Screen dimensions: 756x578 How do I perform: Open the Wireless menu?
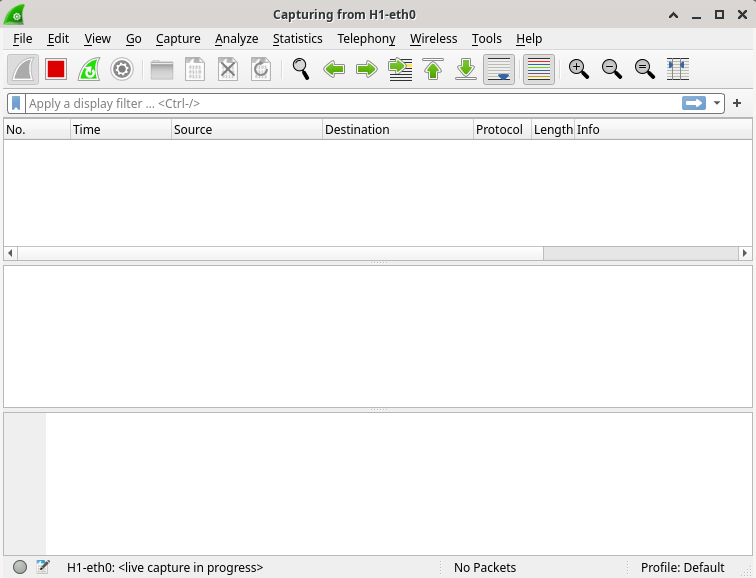pyautogui.click(x=433, y=39)
